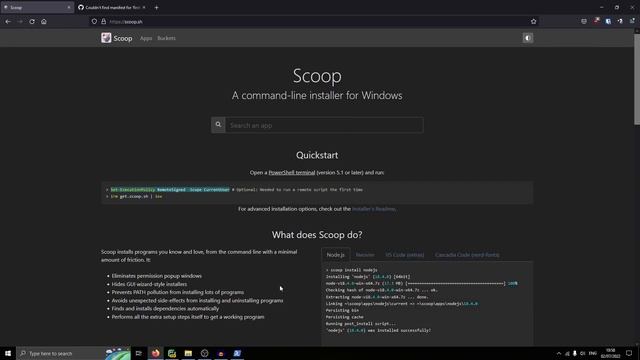This screenshot has width=640, height=360.
Task: Switch to the VS Code (extras) tab
Action: pyautogui.click(x=404, y=255)
